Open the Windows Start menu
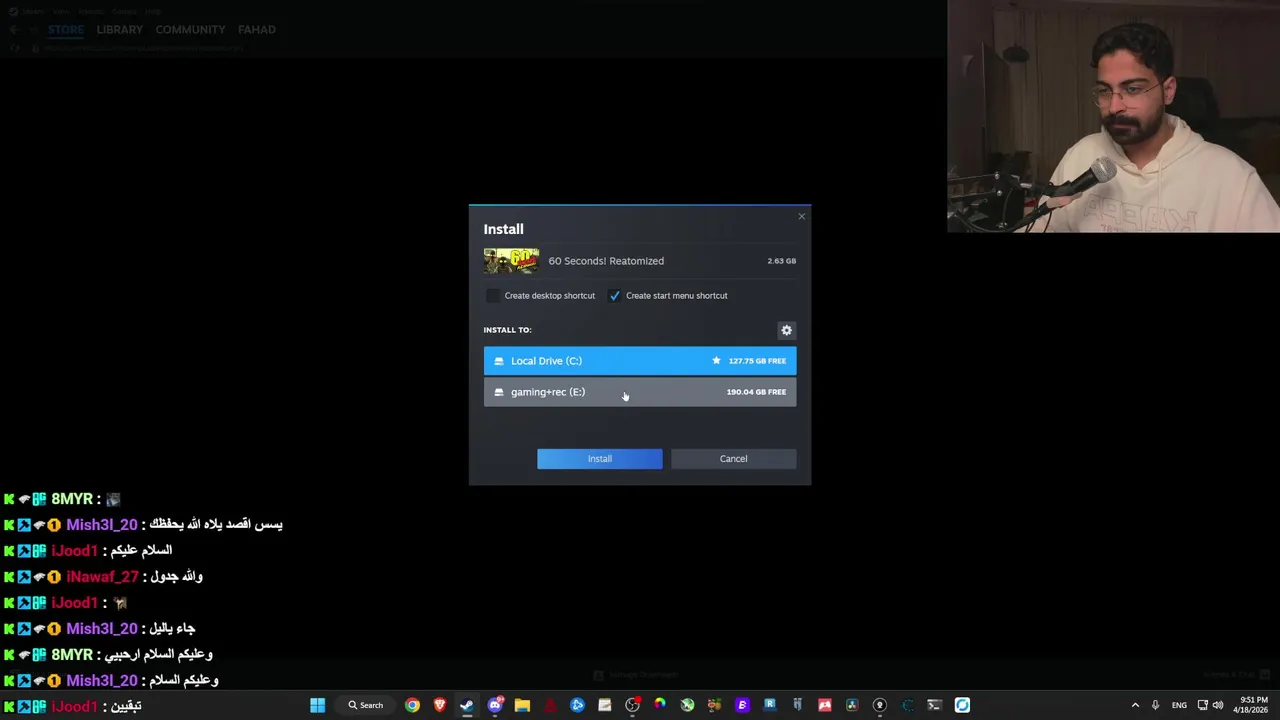 point(317,705)
